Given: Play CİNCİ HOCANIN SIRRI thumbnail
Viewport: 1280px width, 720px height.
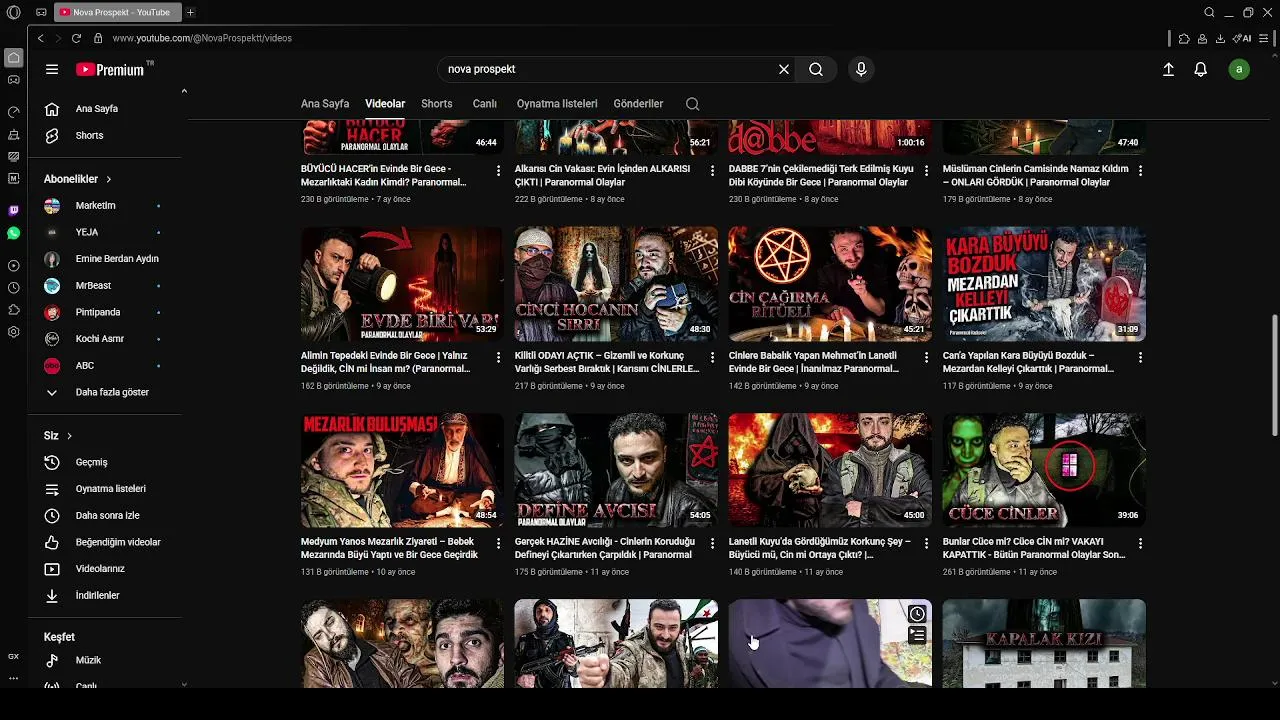Looking at the screenshot, I should pos(616,284).
